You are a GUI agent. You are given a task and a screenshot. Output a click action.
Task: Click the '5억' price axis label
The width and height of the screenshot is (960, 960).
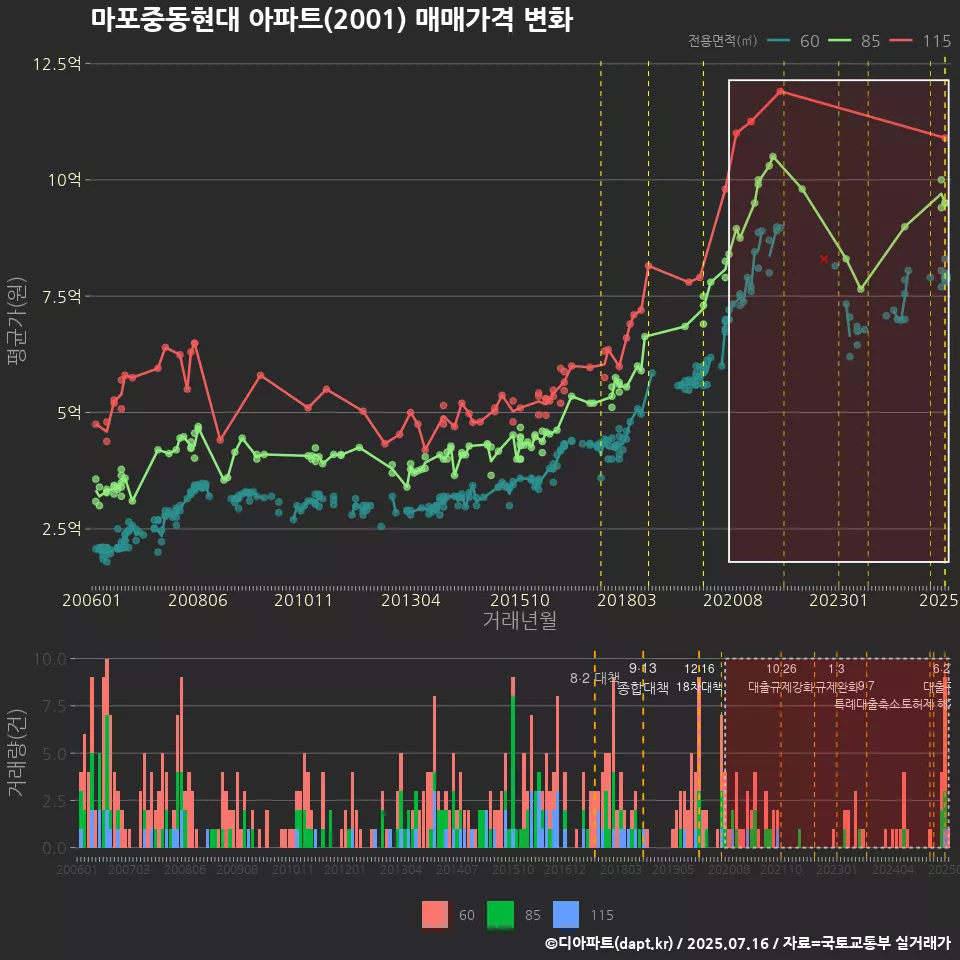tap(69, 413)
